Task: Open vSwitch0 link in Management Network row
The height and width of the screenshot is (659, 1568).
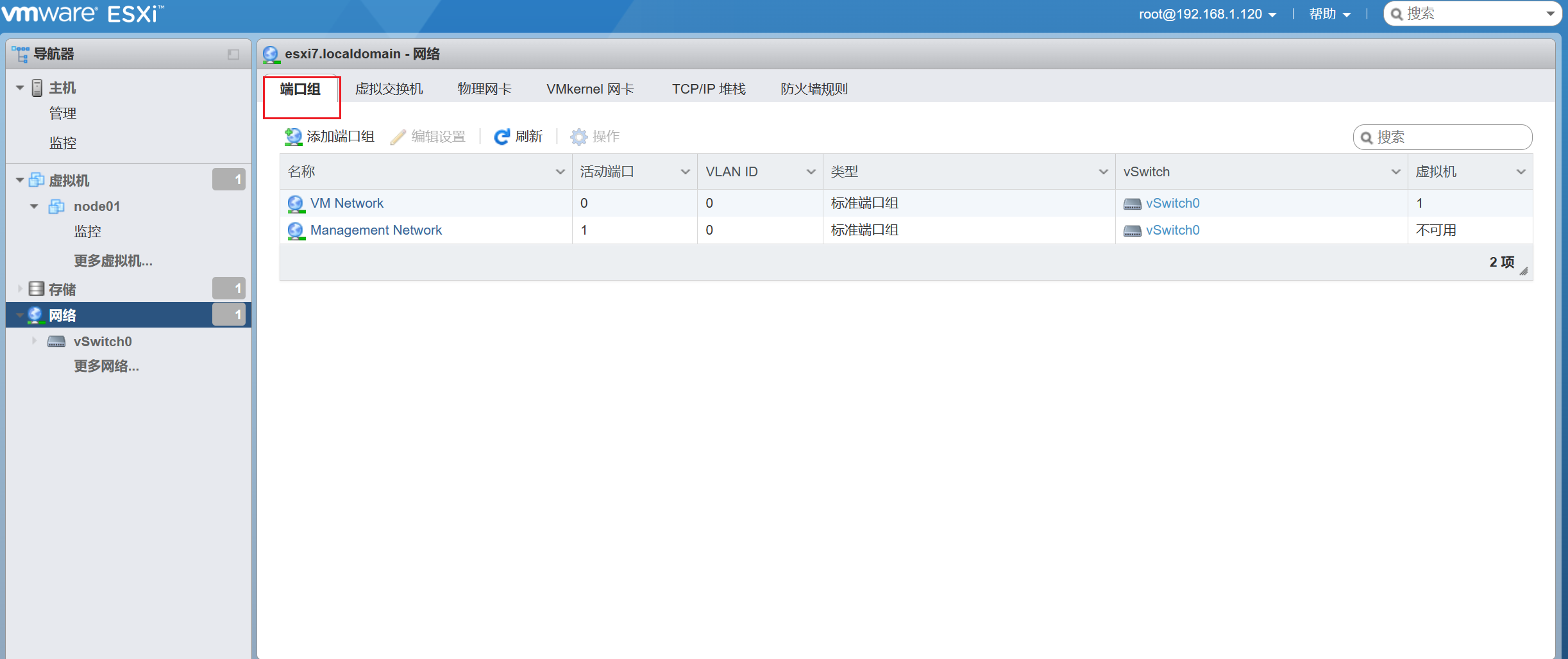Action: click(x=1173, y=230)
